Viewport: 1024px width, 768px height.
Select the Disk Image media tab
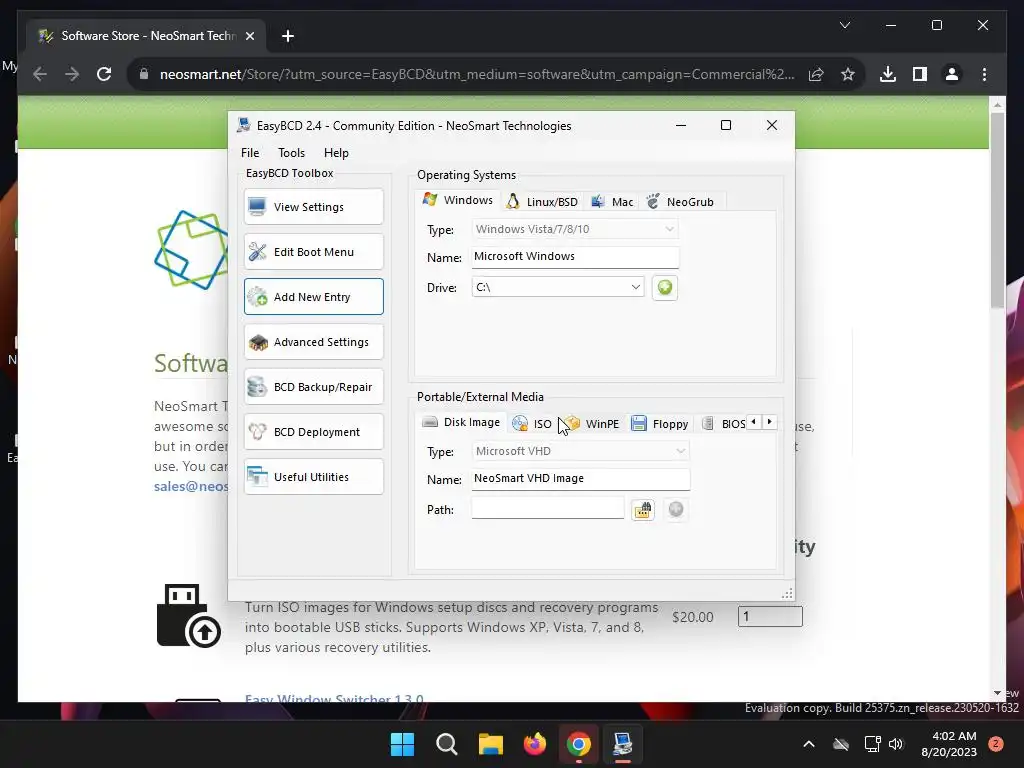(x=462, y=423)
